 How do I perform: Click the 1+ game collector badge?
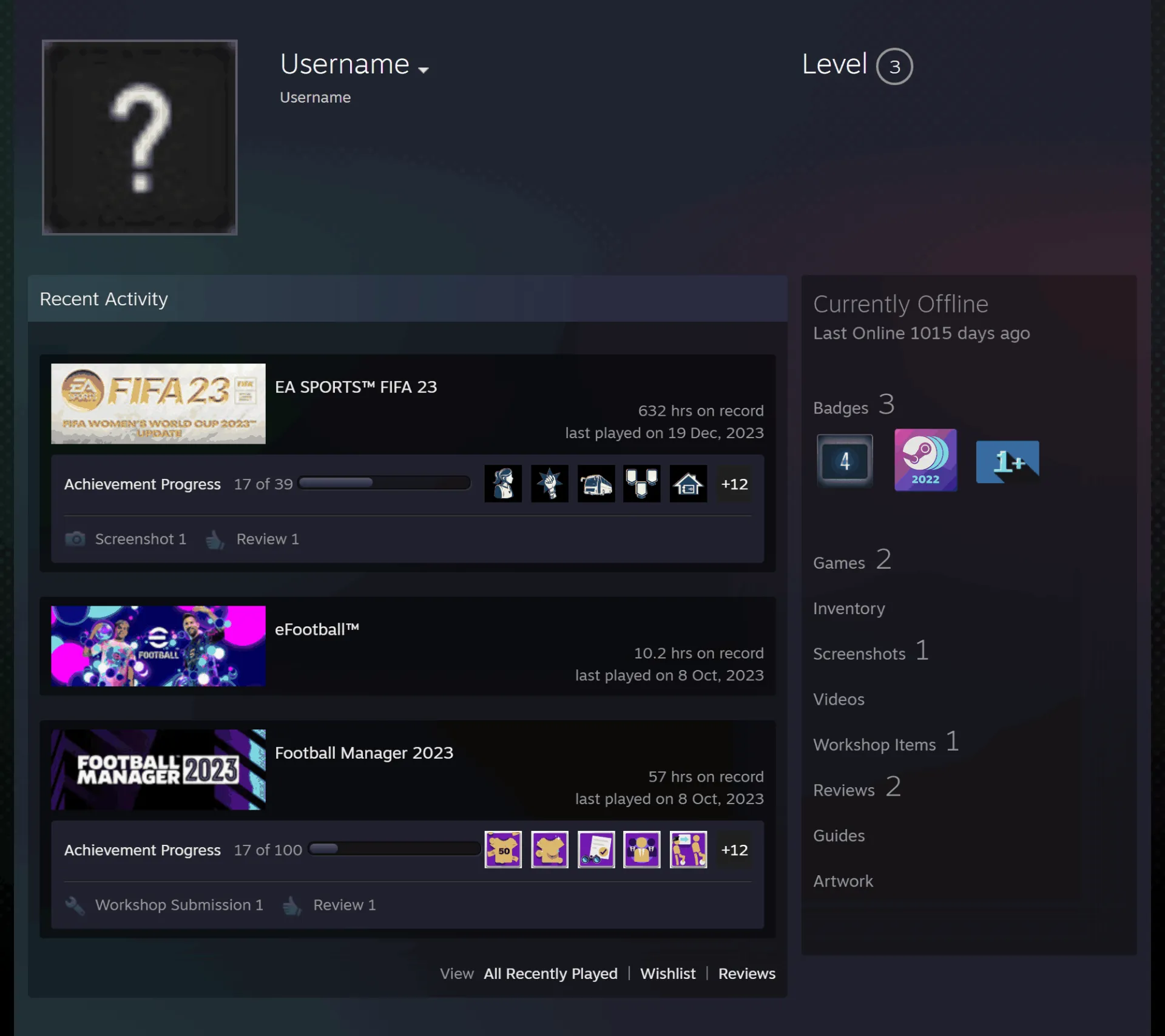[1007, 461]
